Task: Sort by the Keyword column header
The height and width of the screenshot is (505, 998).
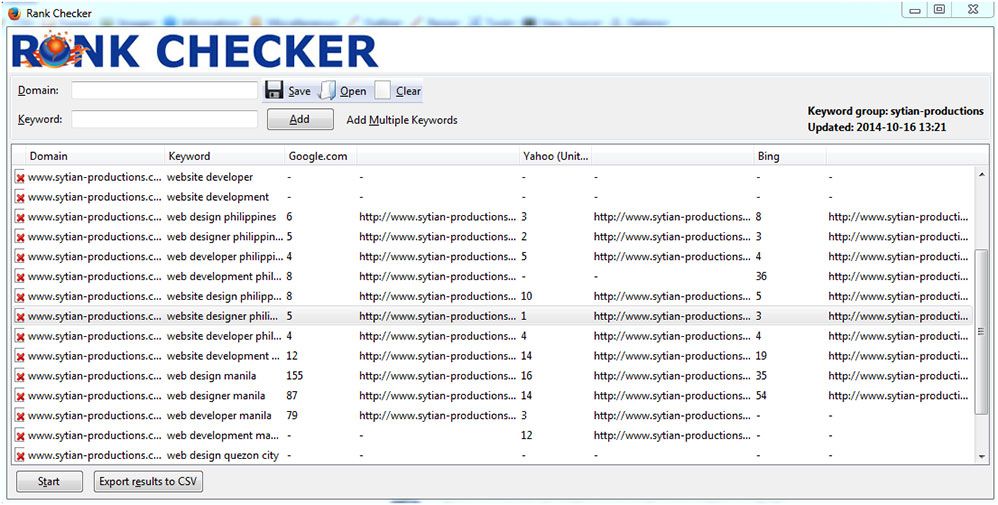Action: [x=224, y=156]
